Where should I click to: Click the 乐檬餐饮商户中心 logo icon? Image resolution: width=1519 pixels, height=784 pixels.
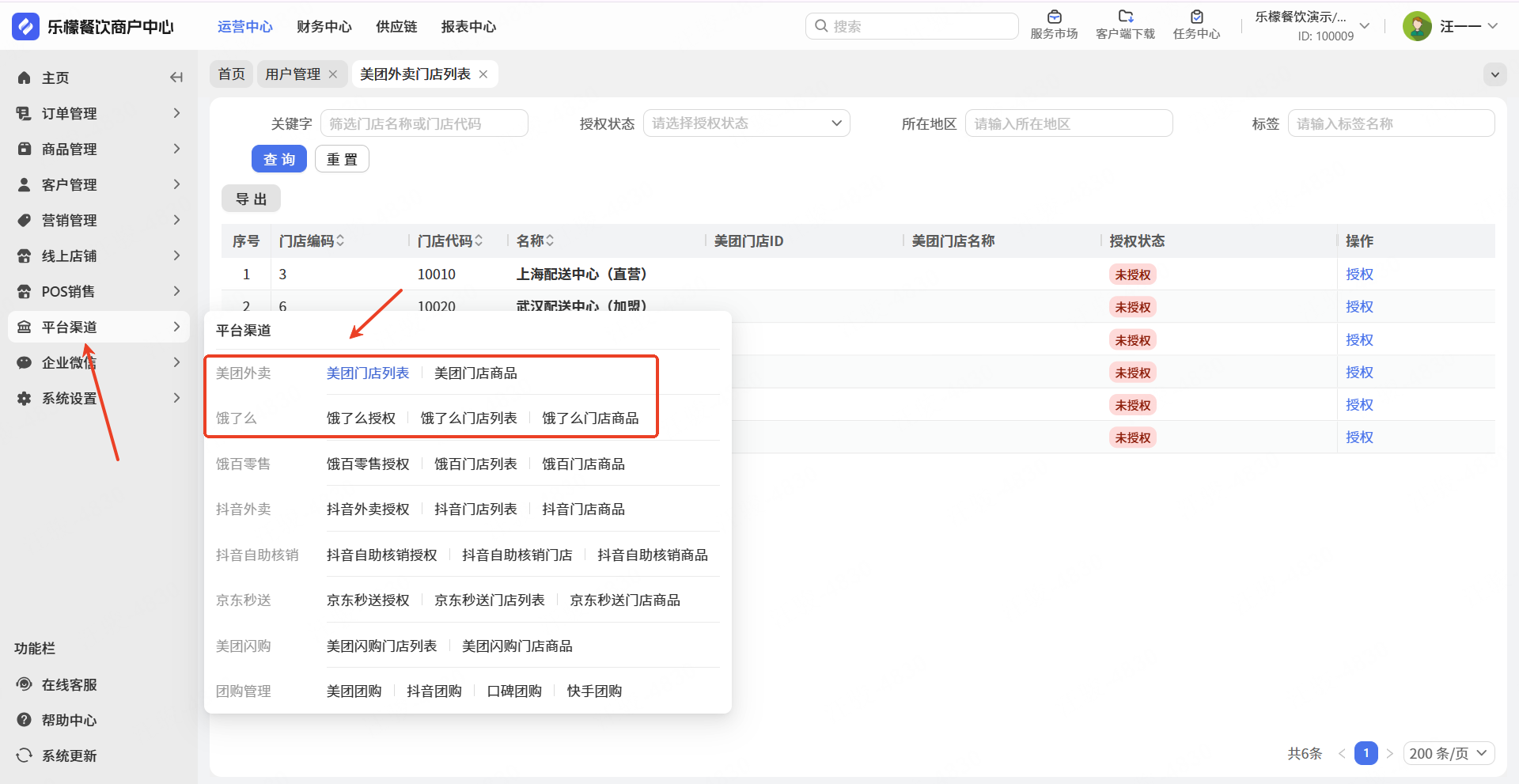pos(25,26)
